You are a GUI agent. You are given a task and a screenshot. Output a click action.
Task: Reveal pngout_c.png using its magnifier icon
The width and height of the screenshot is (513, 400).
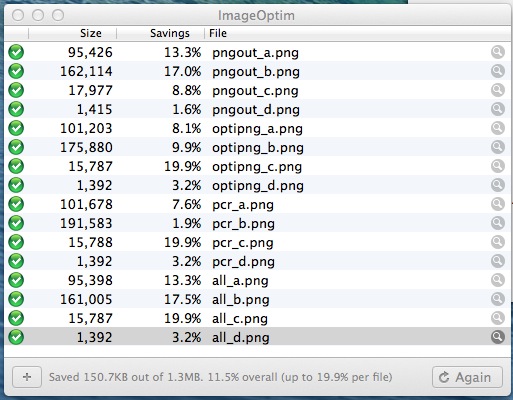point(497,90)
